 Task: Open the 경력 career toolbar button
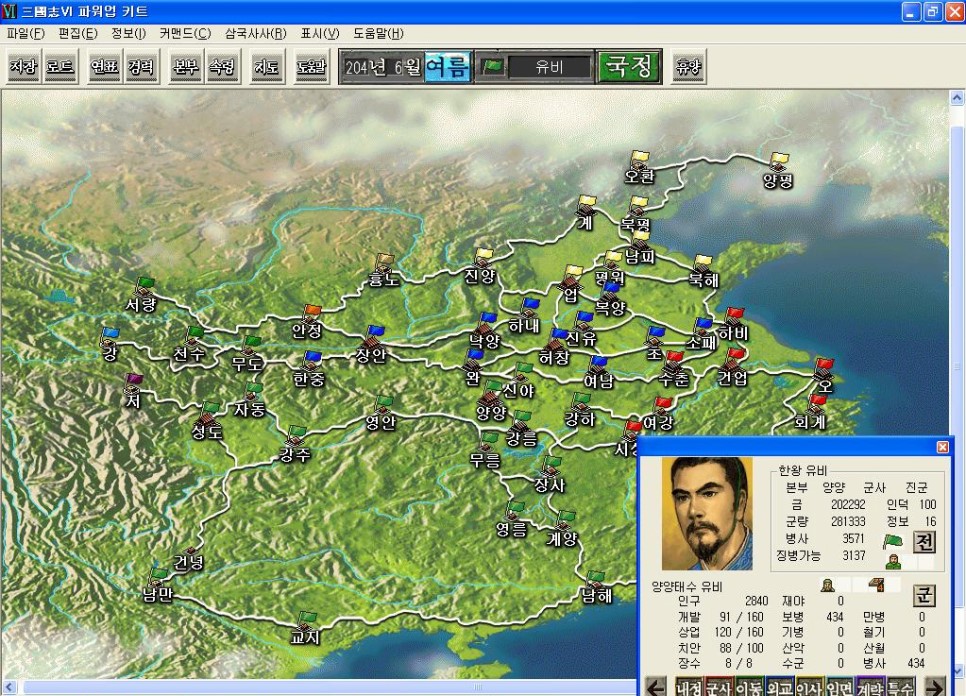click(x=140, y=67)
